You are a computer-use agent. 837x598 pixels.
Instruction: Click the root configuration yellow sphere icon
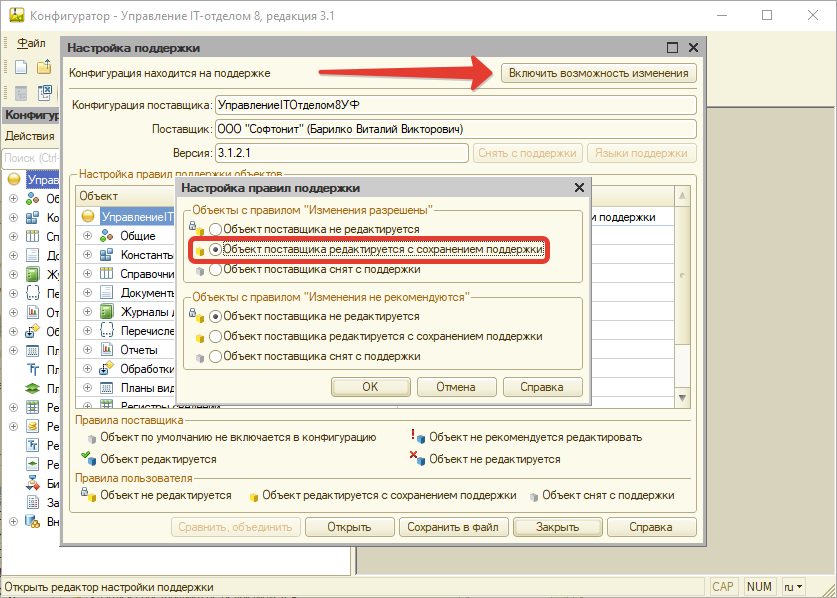coord(88,217)
